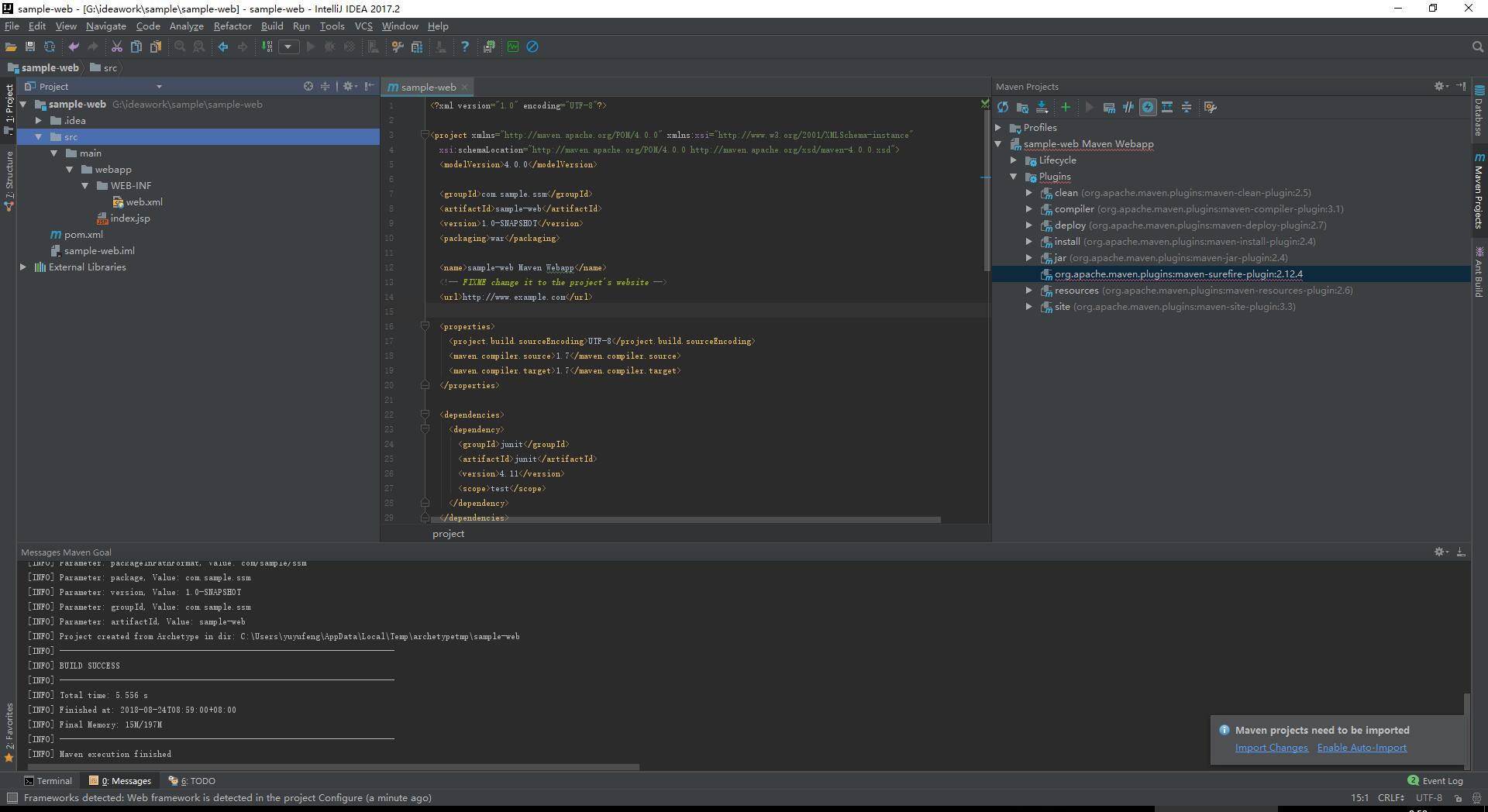Click CRLF line separator selector
The width and height of the screenshot is (1488, 812).
click(x=1390, y=797)
